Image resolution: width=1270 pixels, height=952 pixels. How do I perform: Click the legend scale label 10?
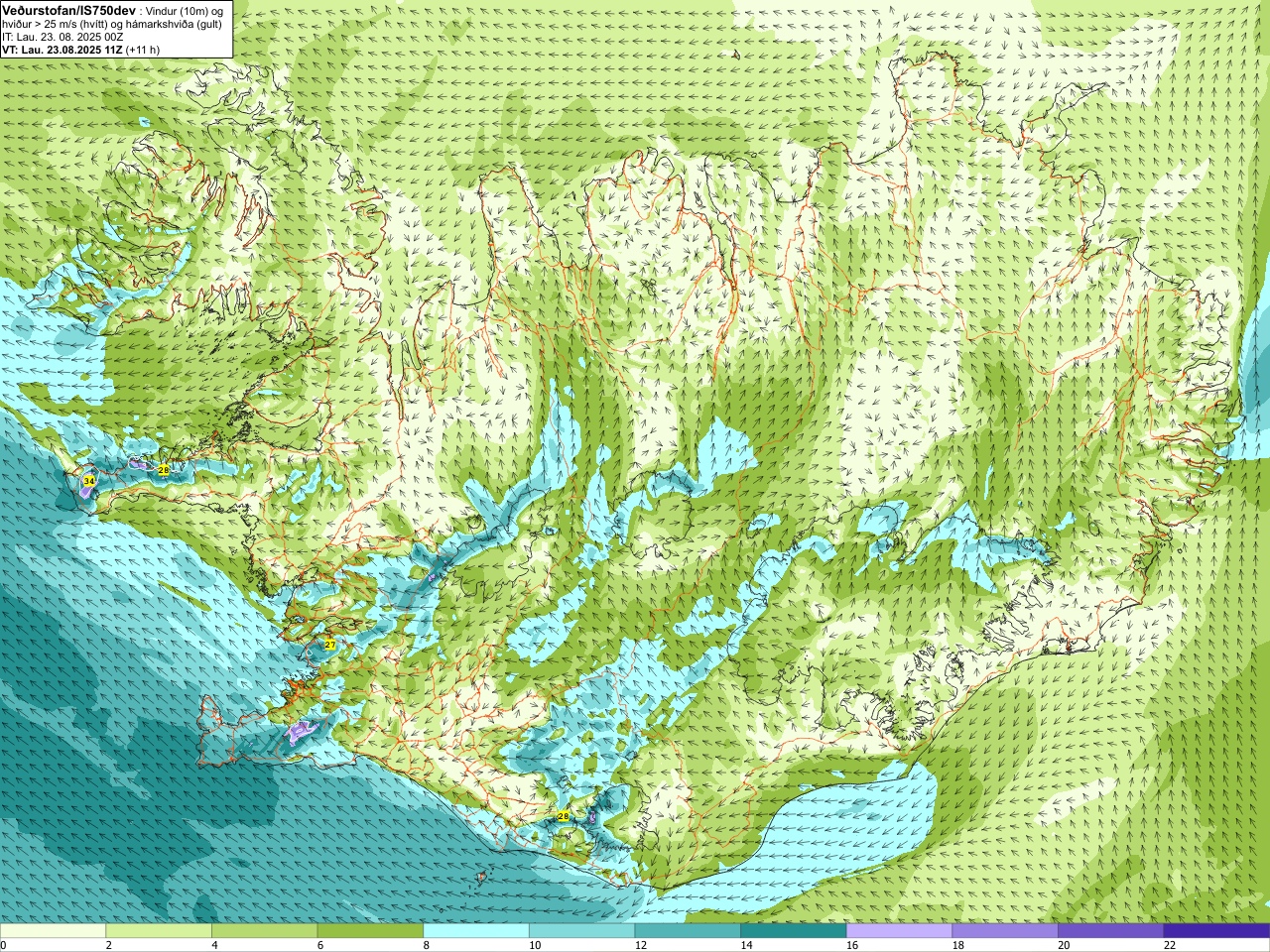[x=535, y=945]
